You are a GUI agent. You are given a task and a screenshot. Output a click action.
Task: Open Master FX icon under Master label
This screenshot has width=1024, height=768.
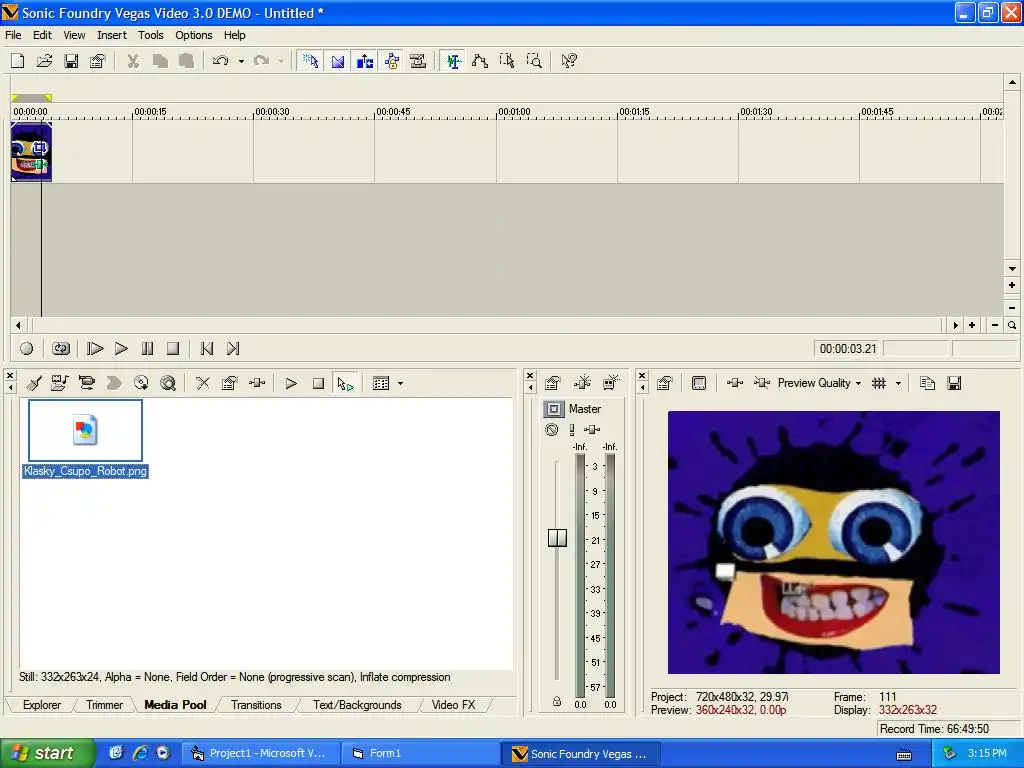coord(592,430)
